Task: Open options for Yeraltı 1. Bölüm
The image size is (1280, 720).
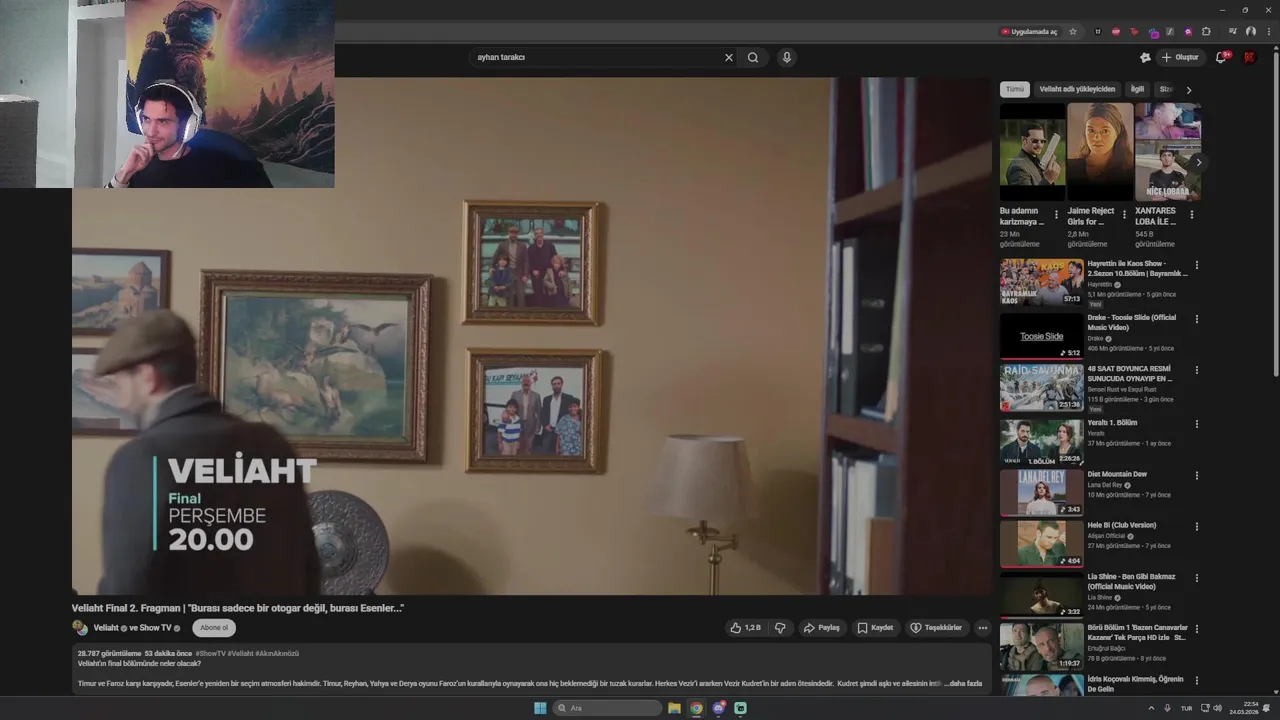Action: click(1197, 424)
